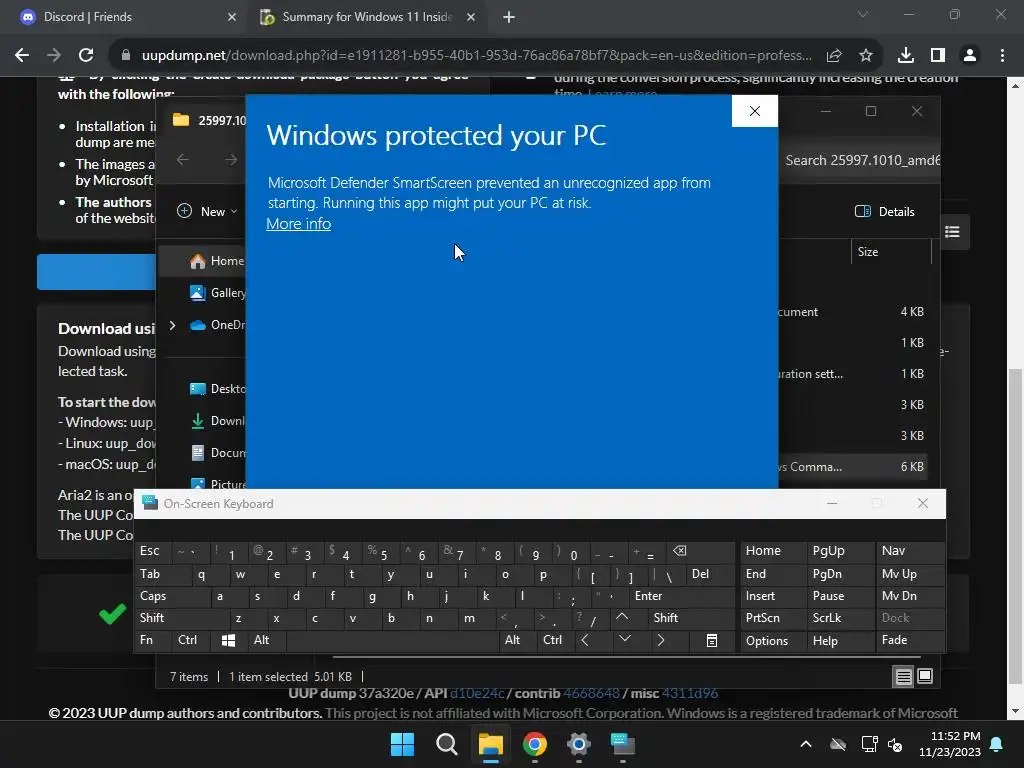This screenshot has width=1024, height=768.
Task: Close the Discord tab
Action: (232, 17)
